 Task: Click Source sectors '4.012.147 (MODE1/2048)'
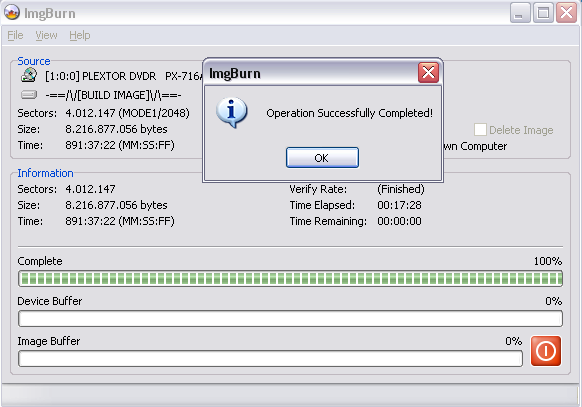pyautogui.click(x=127, y=113)
